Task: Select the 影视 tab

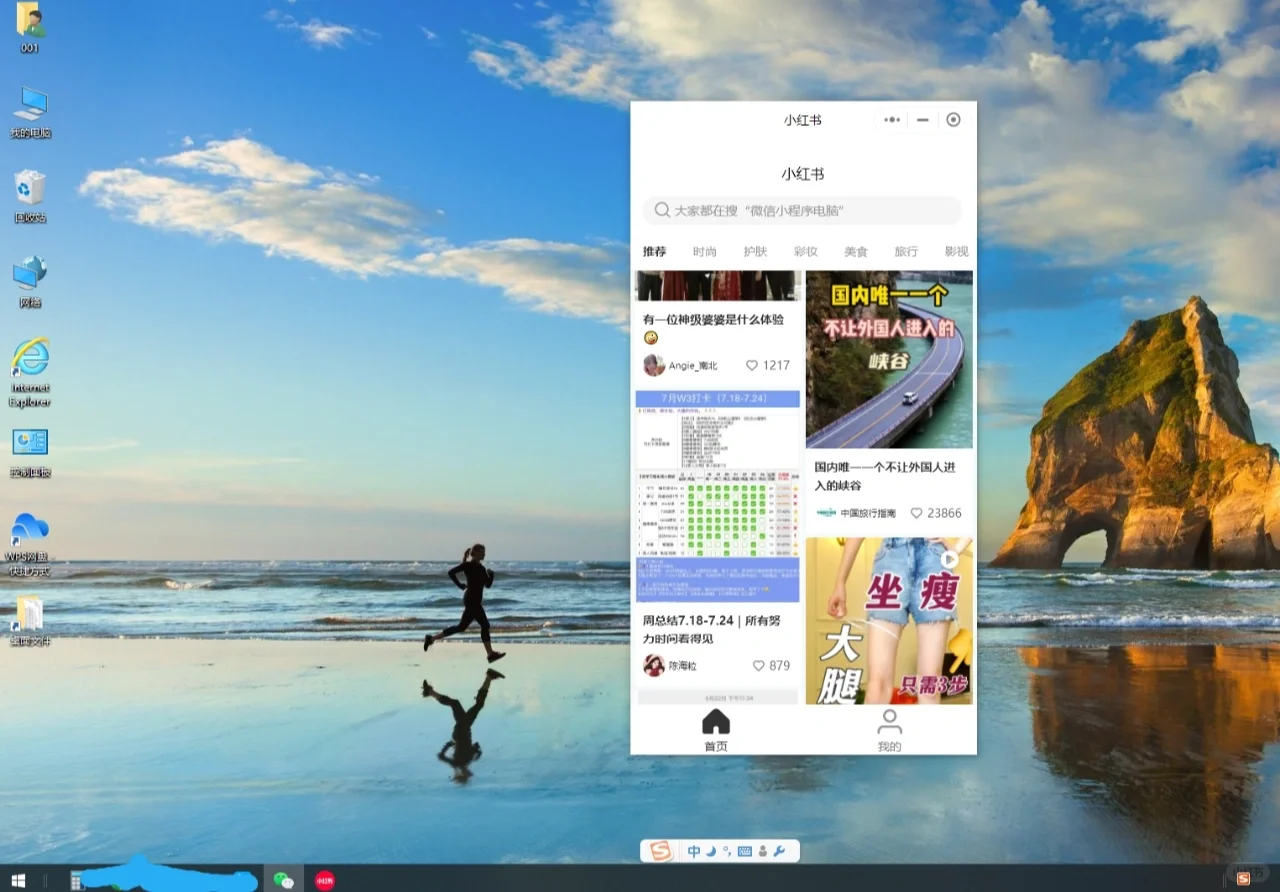Action: click(957, 252)
